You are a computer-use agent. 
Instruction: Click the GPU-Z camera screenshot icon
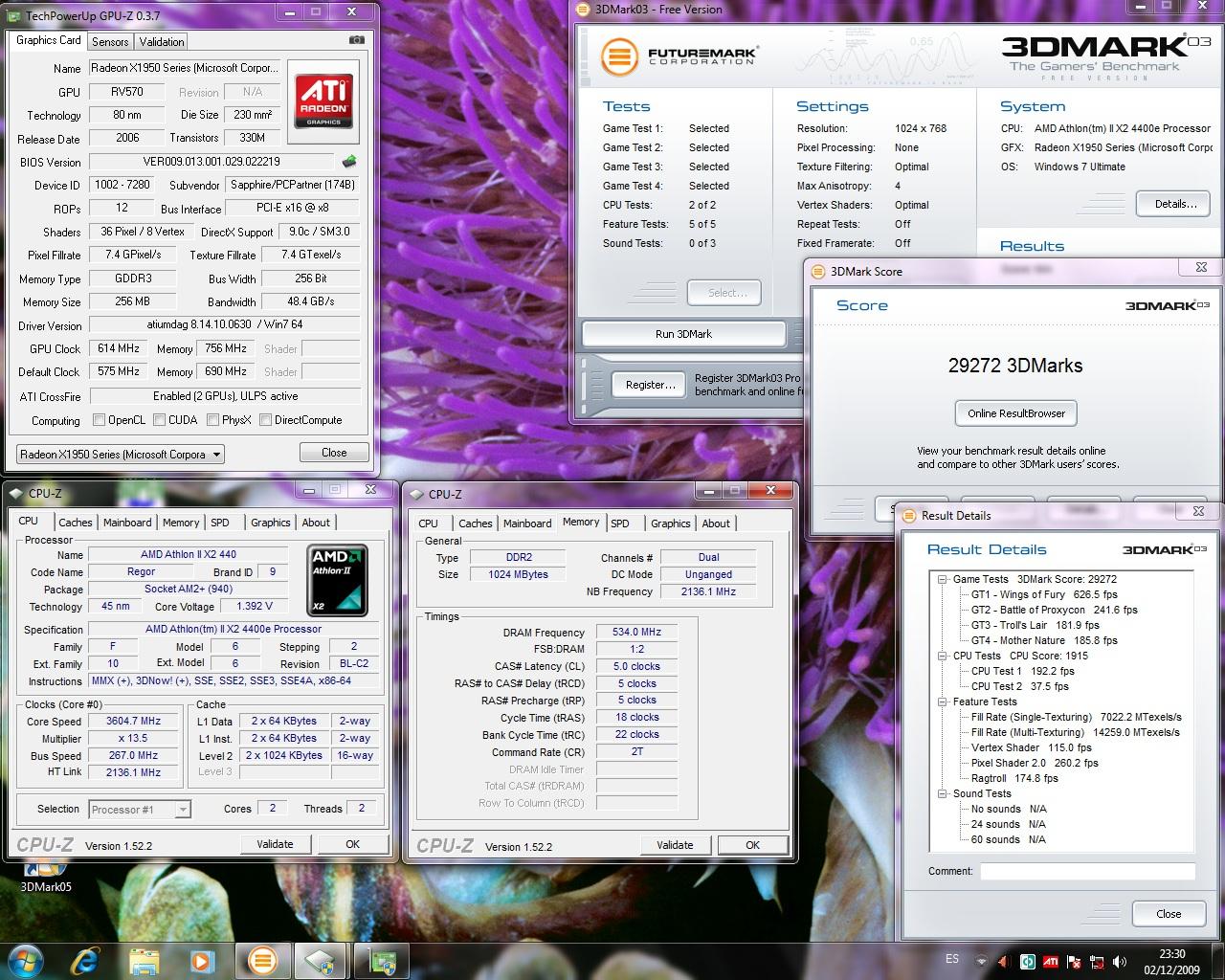coord(356,40)
